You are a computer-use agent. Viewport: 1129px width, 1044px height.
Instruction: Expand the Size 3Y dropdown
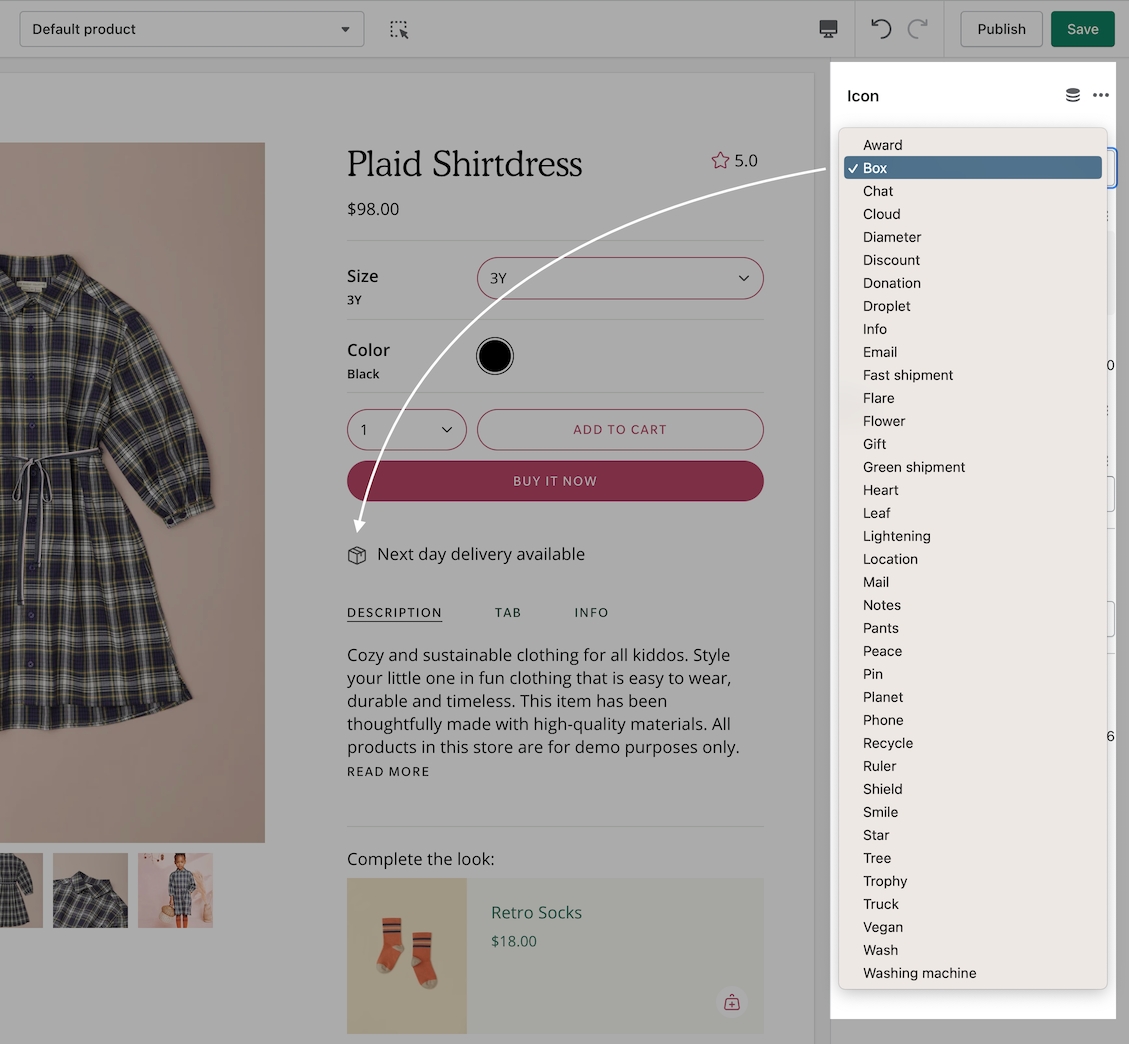[x=620, y=278]
